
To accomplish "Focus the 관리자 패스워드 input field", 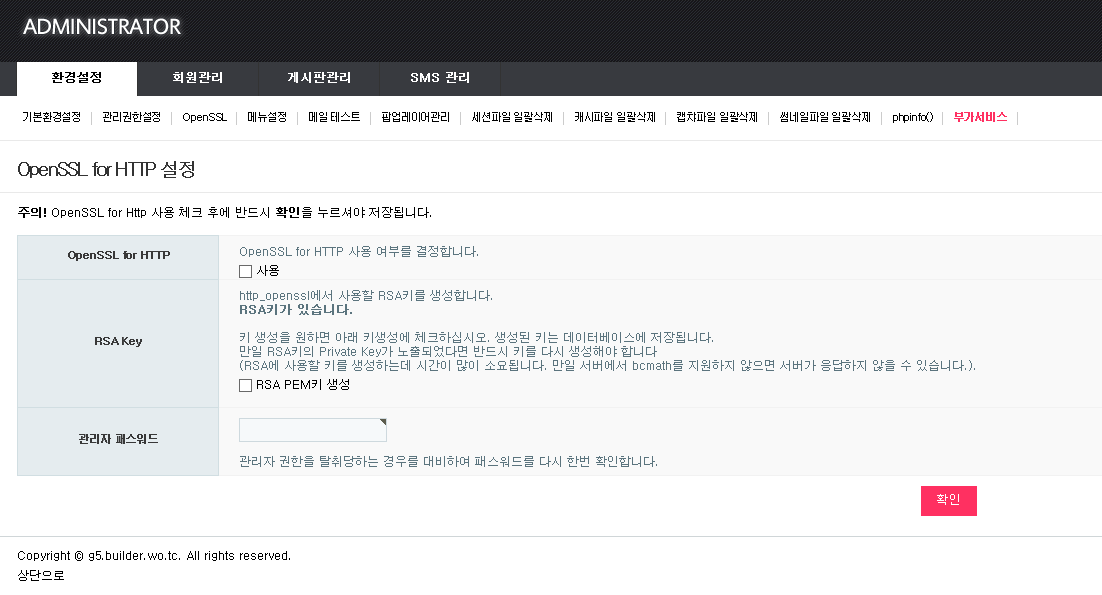I will coord(312,430).
